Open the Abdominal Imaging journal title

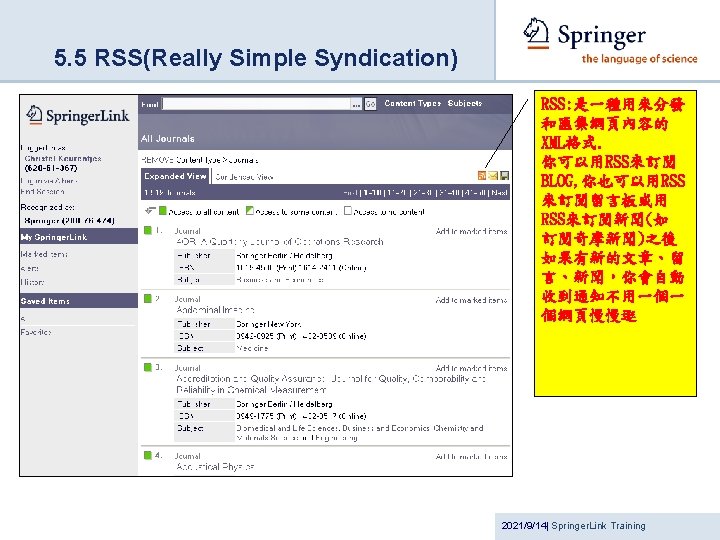[215, 310]
